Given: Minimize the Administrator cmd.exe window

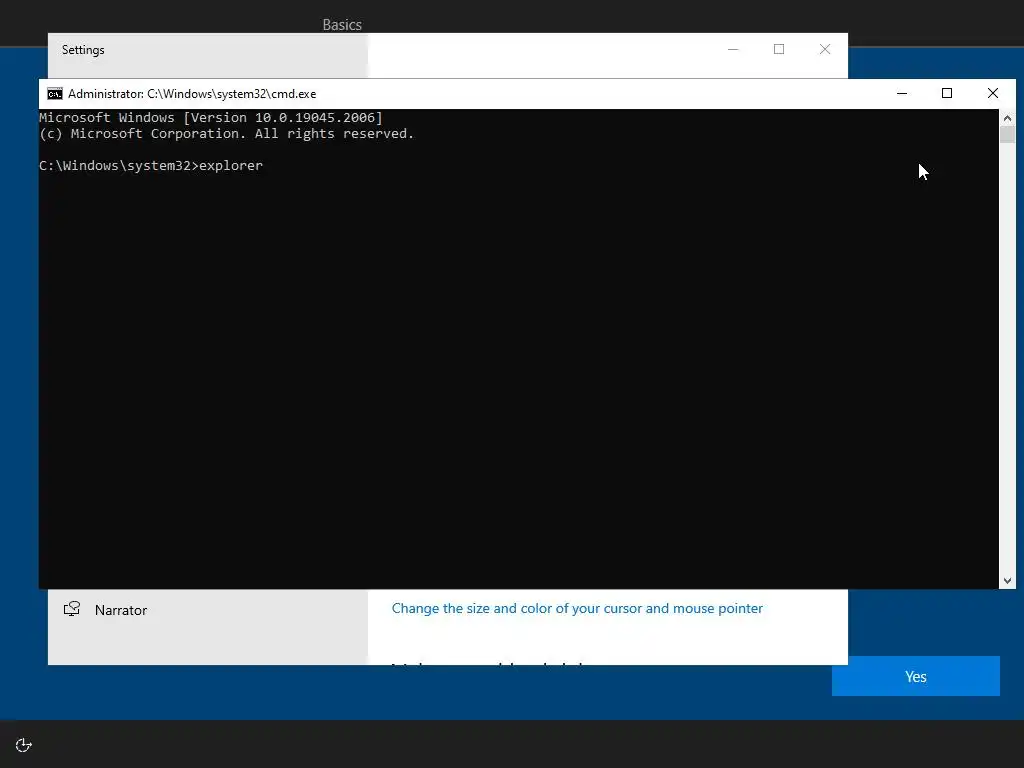Looking at the screenshot, I should 902,93.
